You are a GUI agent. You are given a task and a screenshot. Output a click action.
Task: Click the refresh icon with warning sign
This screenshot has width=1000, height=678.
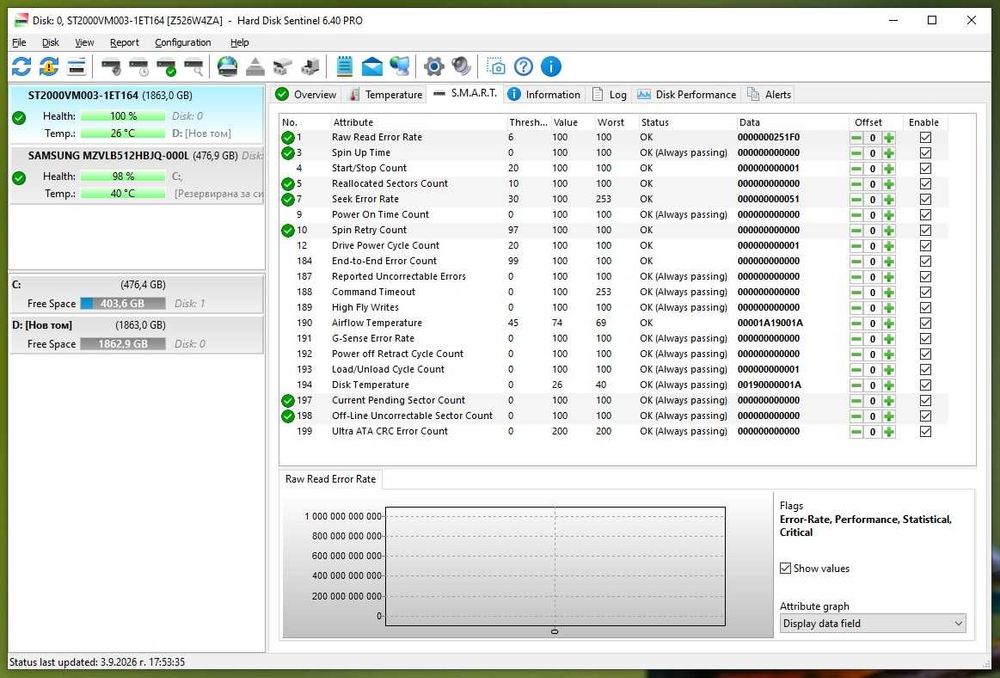coord(48,66)
